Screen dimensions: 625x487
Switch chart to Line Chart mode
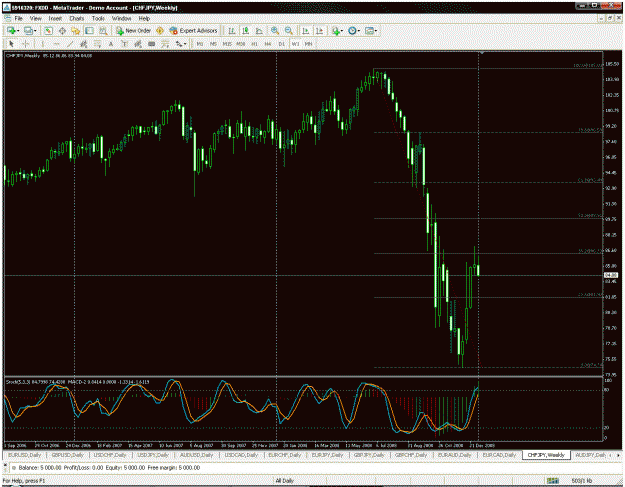click(259, 31)
